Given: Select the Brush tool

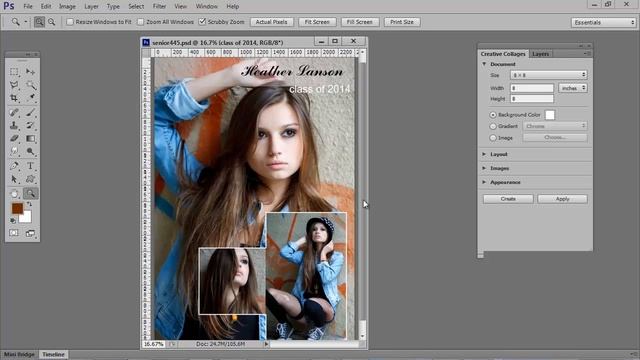Looking at the screenshot, I should pyautogui.click(x=31, y=112).
